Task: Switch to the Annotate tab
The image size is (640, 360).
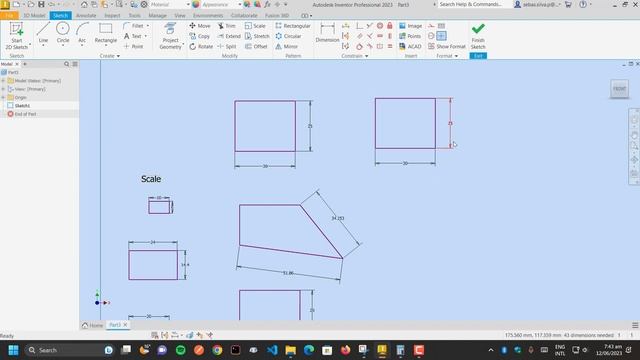Action: [x=86, y=16]
